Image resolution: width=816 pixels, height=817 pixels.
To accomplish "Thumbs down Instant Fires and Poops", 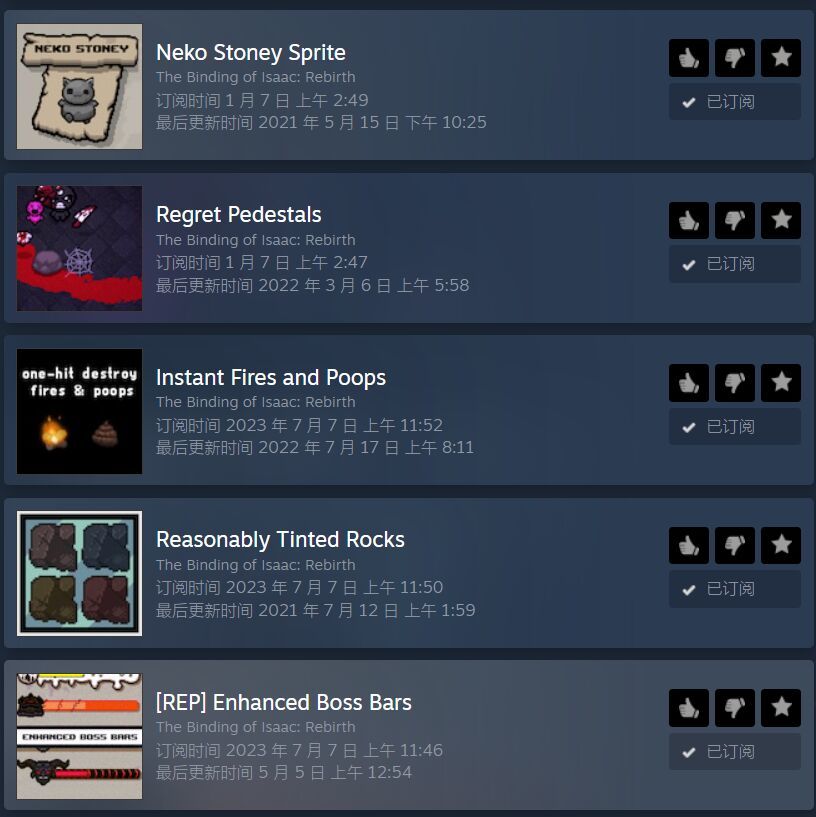I will [x=734, y=383].
